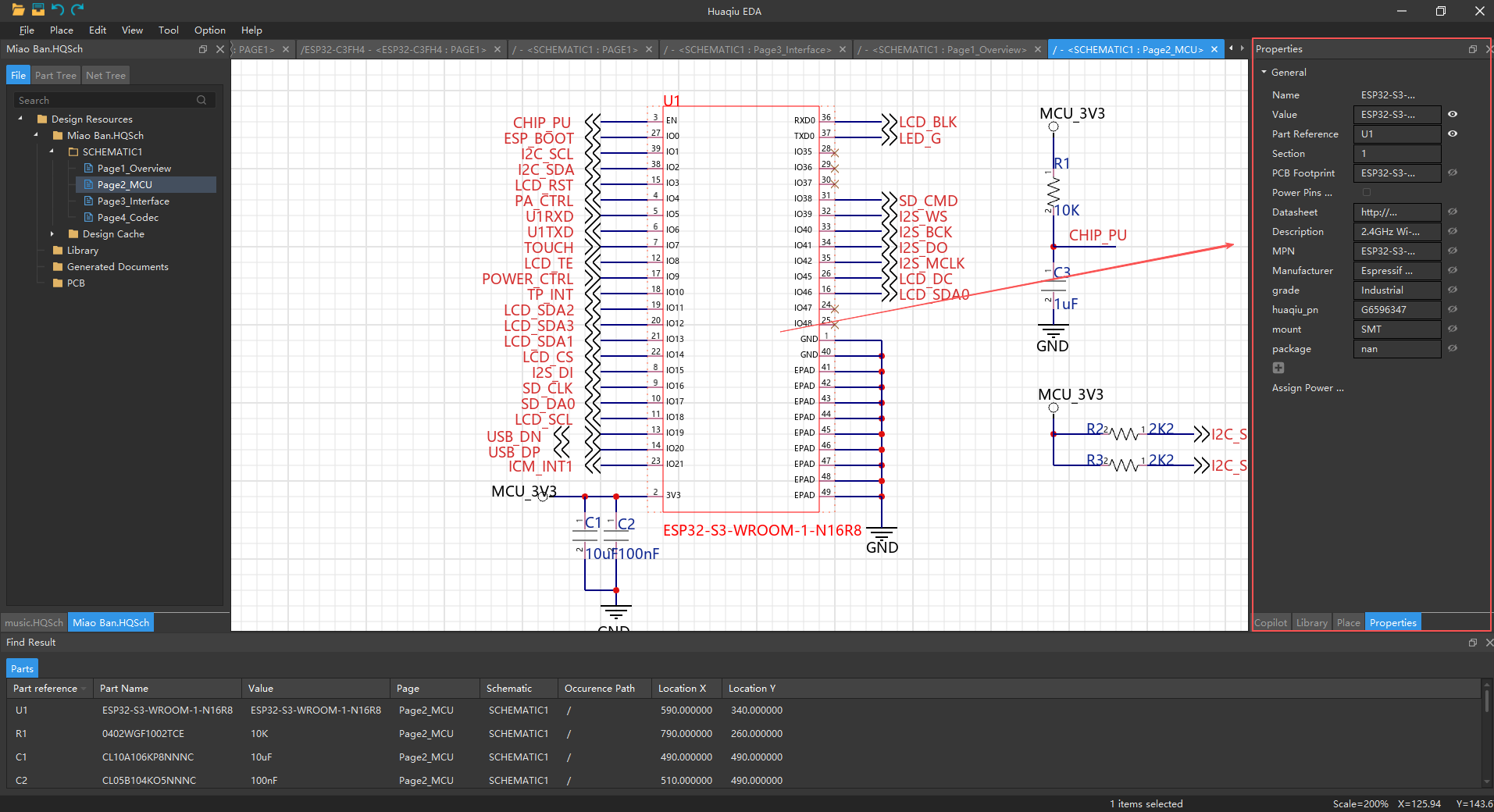Select Page3_Interface in project tree

(133, 201)
